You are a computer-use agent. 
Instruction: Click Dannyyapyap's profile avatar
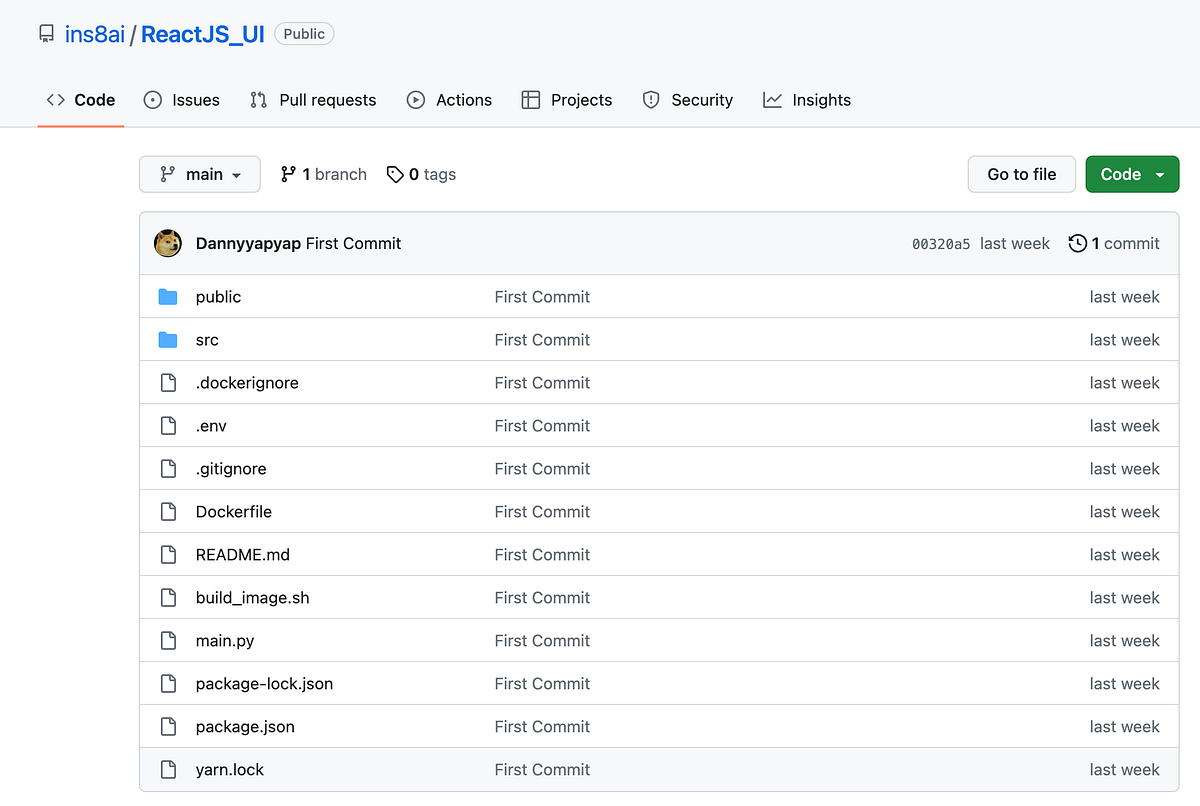click(167, 242)
